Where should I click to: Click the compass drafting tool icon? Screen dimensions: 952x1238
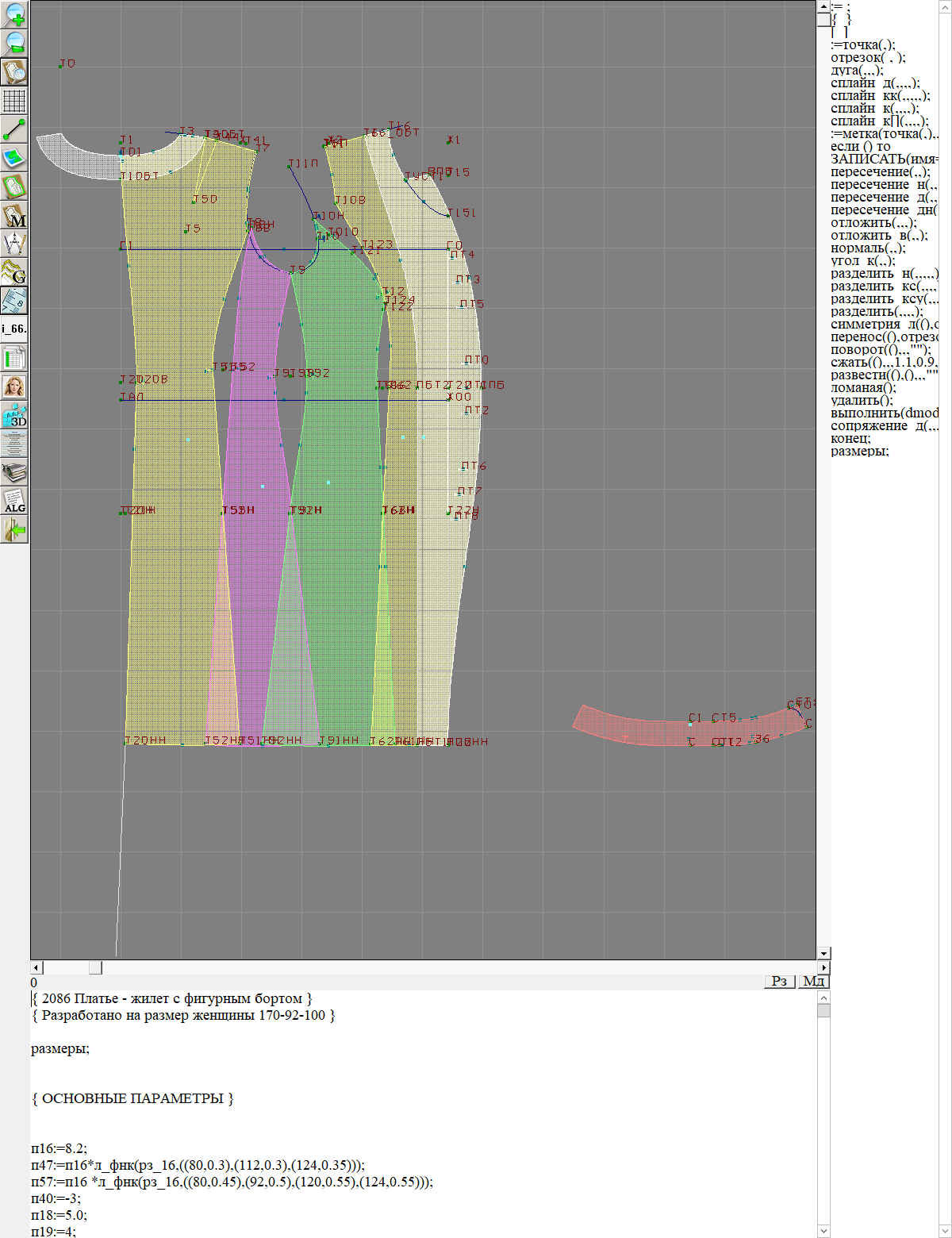(14, 244)
